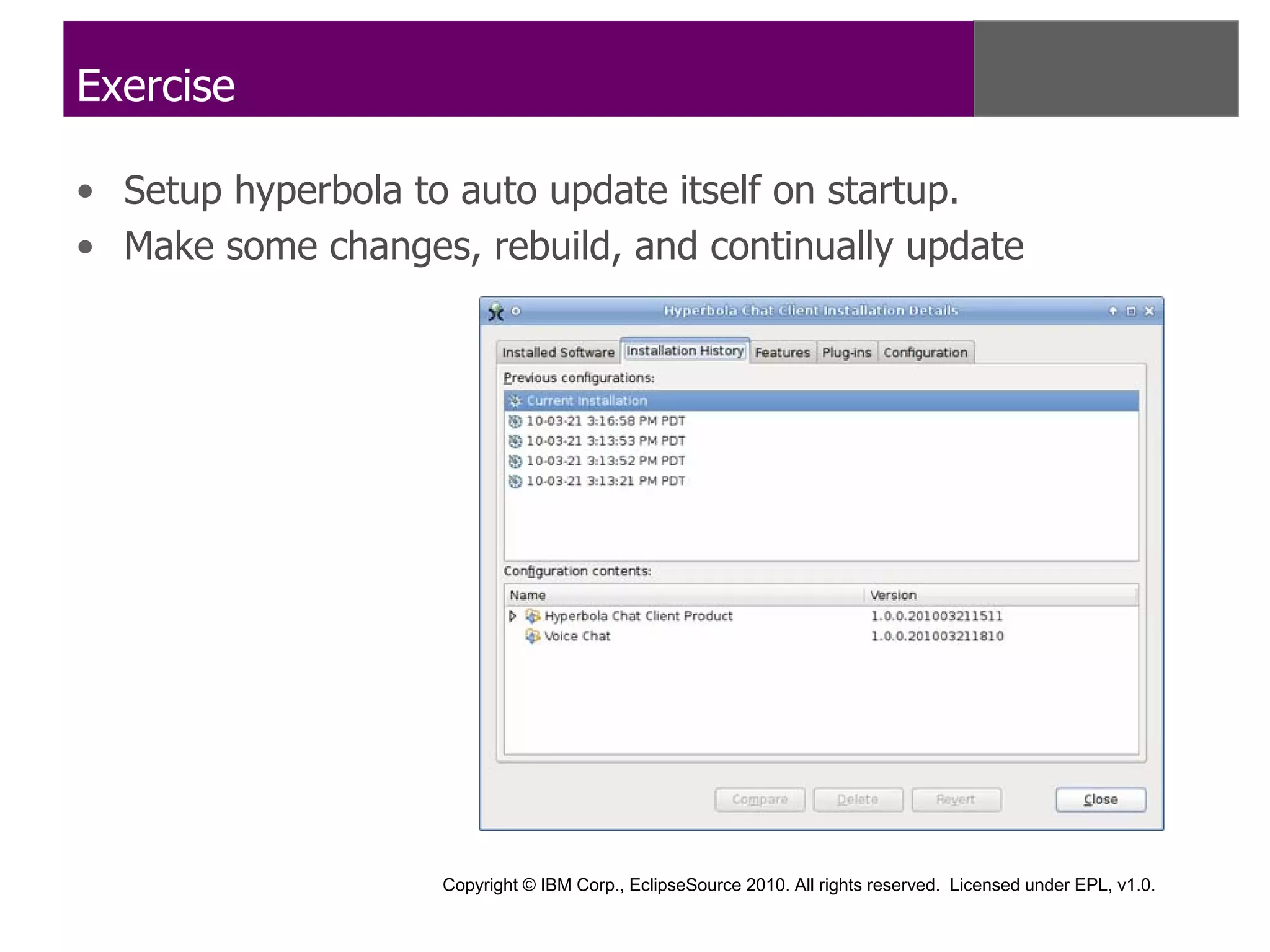Click the Name column header
The height and width of the screenshot is (952, 1270).
click(684, 595)
